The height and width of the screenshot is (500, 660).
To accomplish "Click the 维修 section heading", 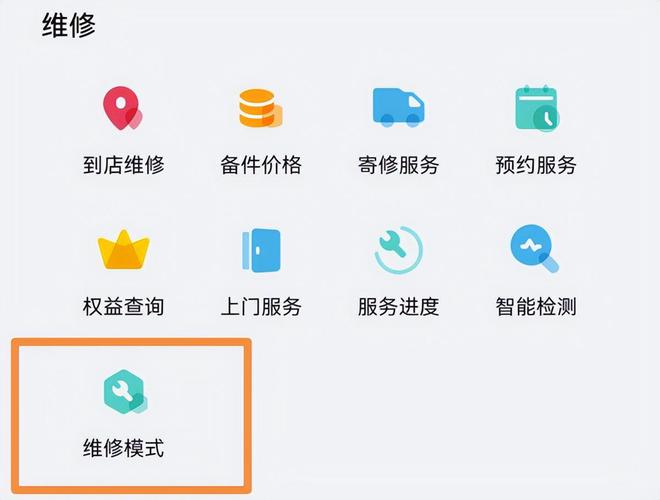I will tap(69, 26).
